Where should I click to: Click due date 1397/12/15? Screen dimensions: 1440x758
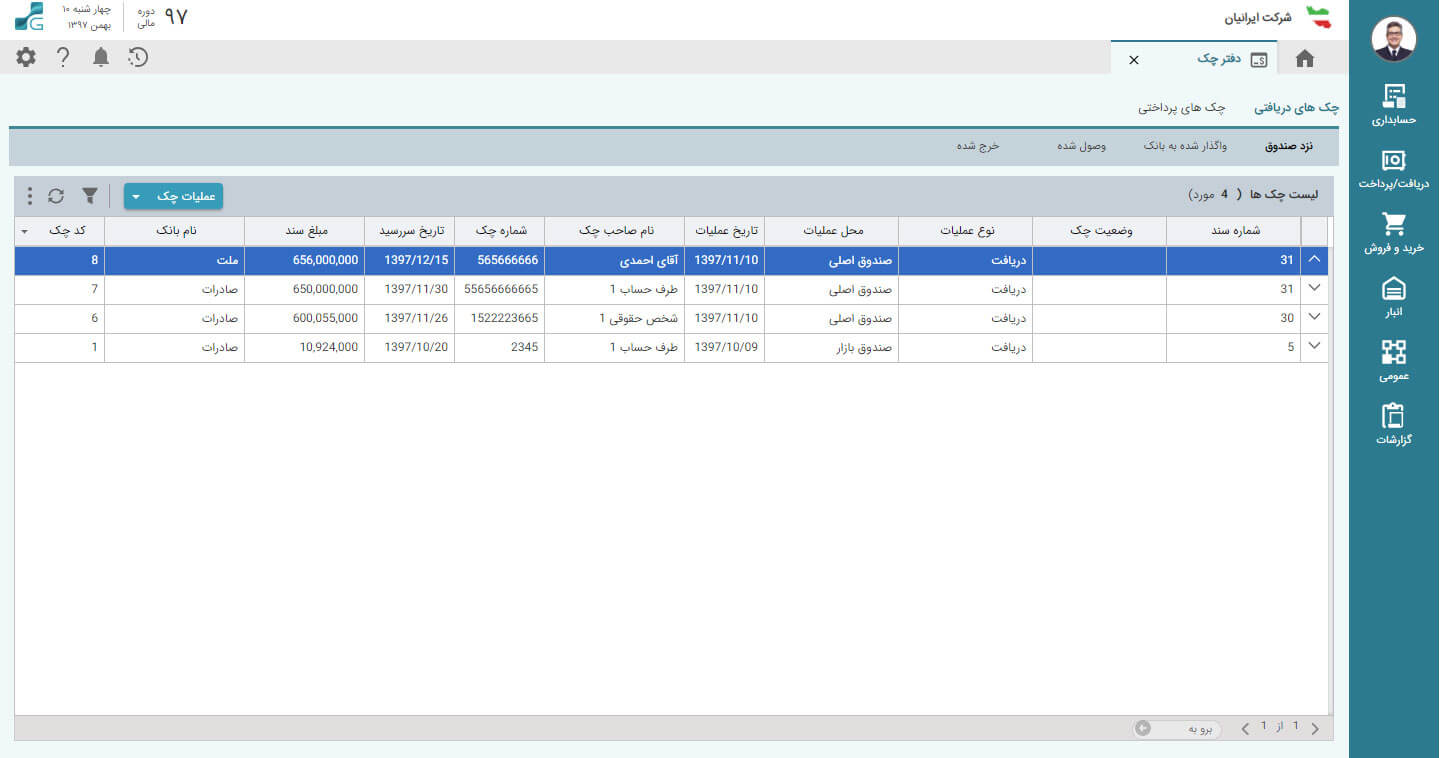pos(417,260)
